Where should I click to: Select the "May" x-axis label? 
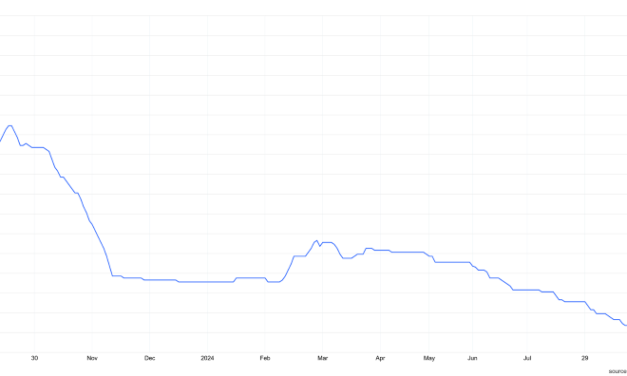click(429, 358)
